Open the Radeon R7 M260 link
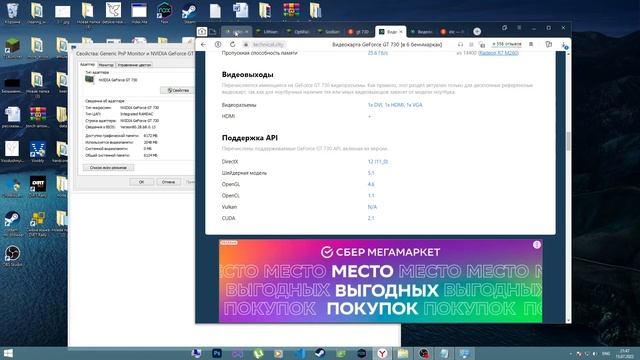640x360 pixels. (498, 53)
